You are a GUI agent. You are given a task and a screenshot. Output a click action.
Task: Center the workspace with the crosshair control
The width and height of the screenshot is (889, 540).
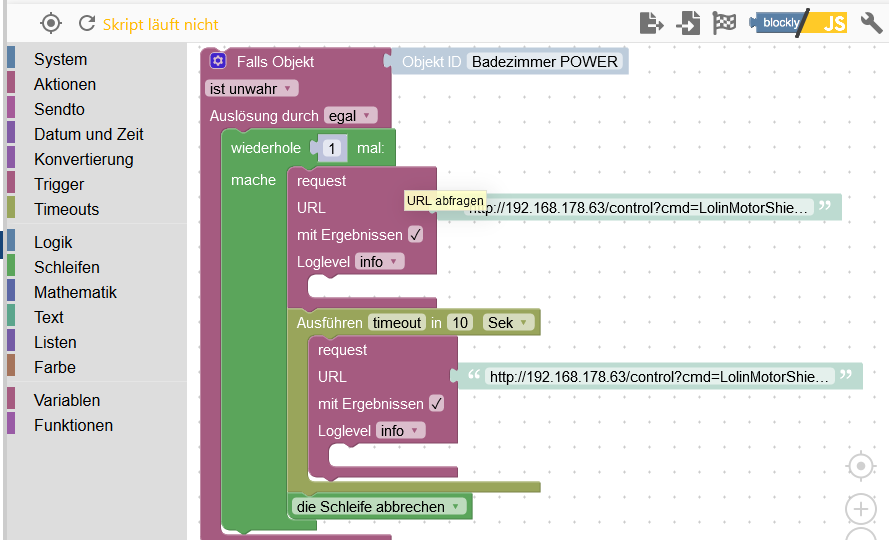(861, 466)
